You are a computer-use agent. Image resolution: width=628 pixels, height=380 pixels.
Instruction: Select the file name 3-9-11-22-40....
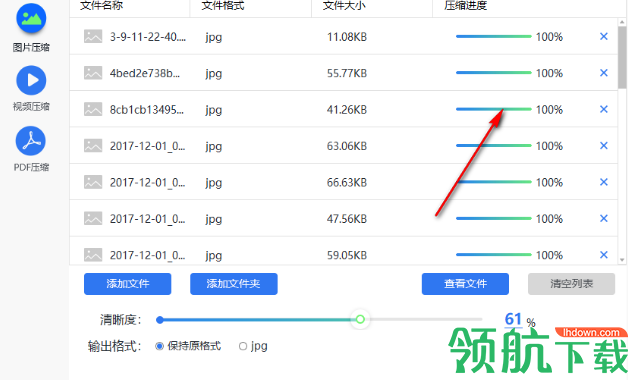tap(148, 37)
